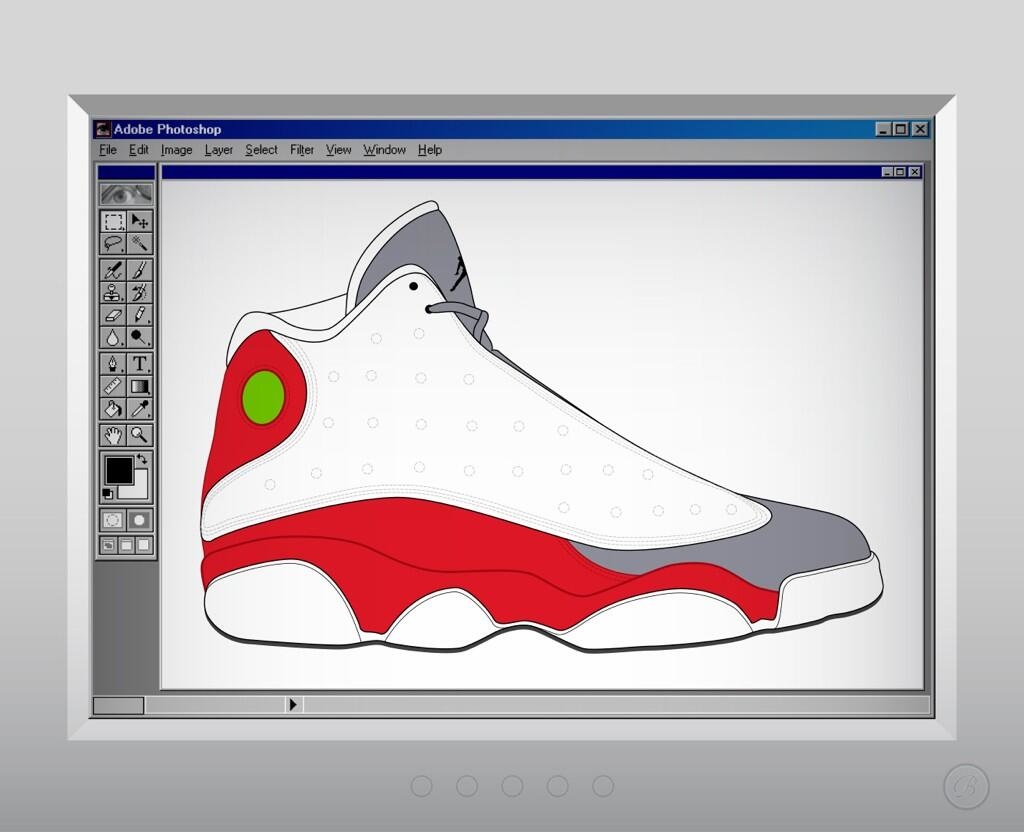Switch to Full Screen with menu bar
This screenshot has width=1024, height=832.
[127, 545]
